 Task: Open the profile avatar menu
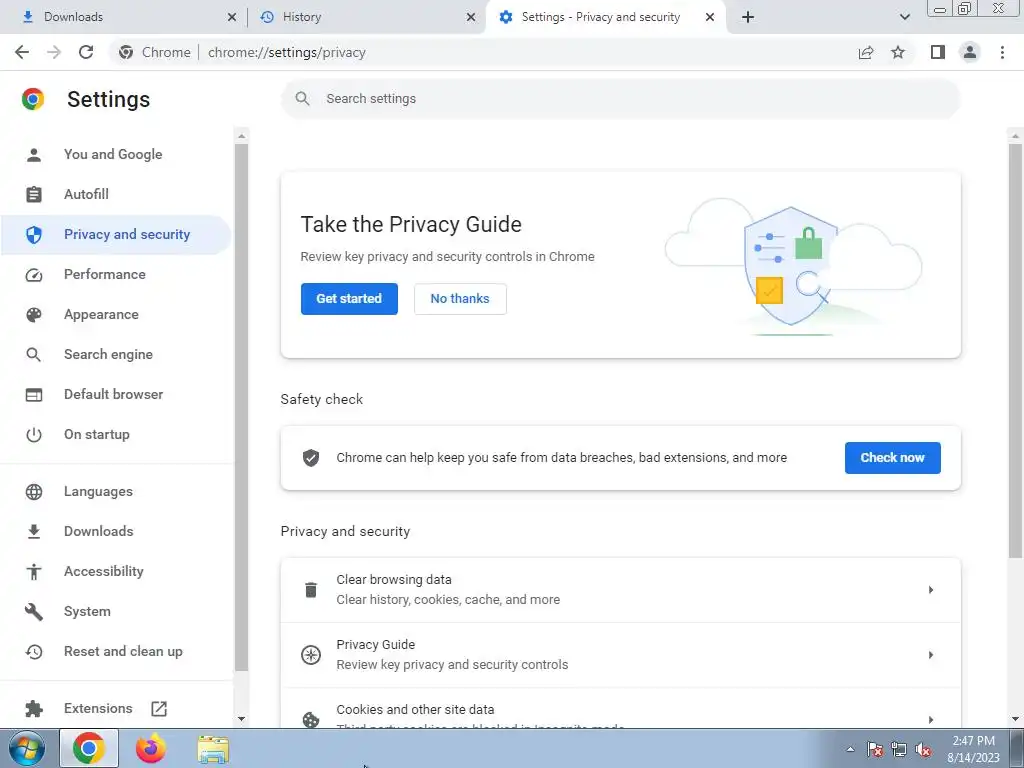pyautogui.click(x=970, y=52)
